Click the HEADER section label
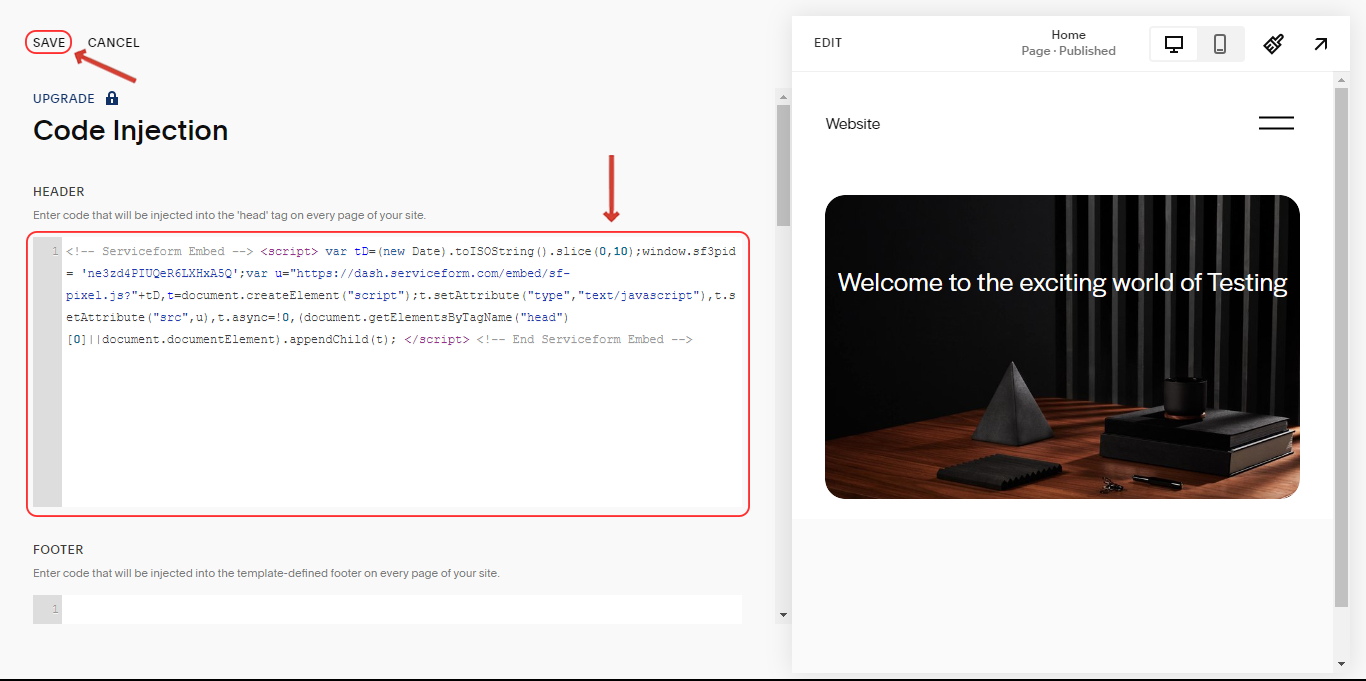Viewport: 1366px width, 681px height. [59, 192]
